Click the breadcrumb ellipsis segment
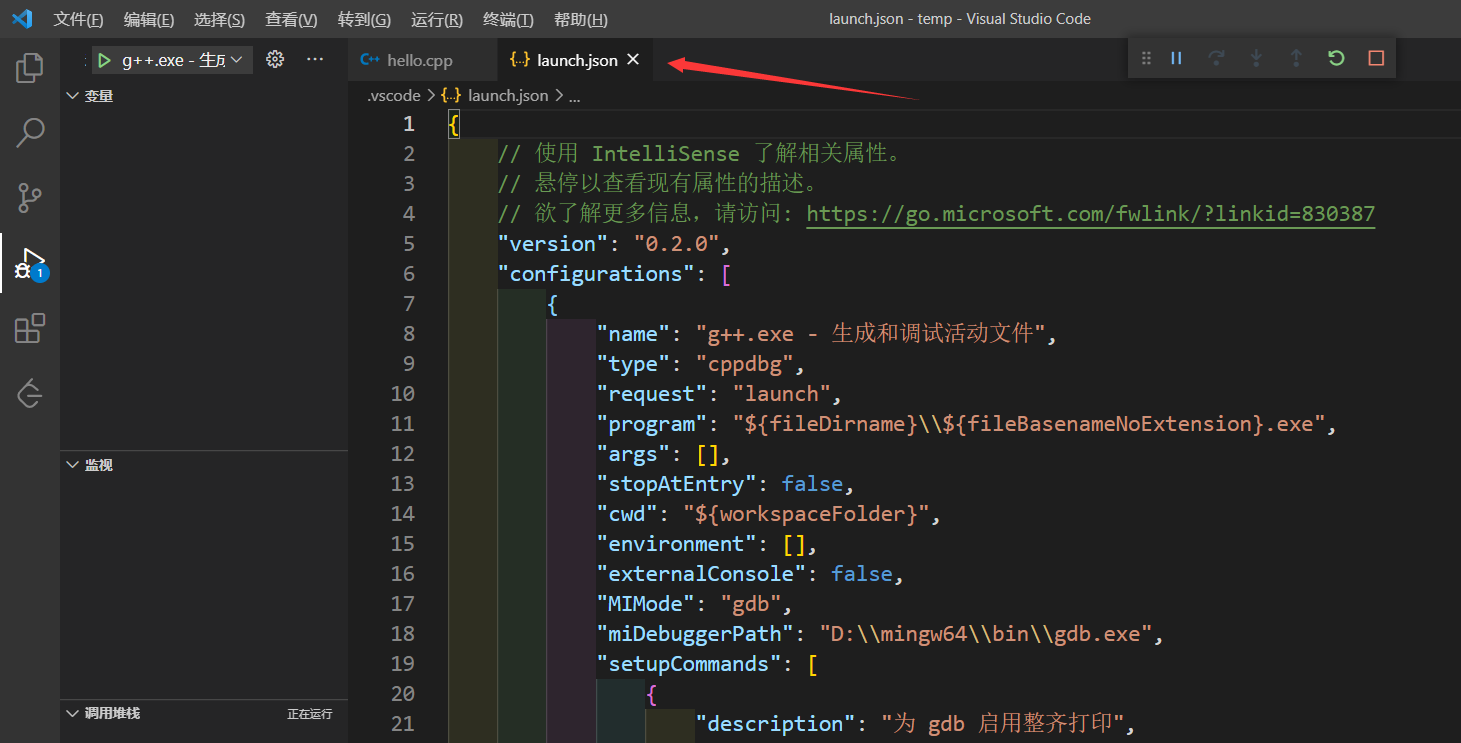This screenshot has height=743, width=1461. (x=575, y=96)
